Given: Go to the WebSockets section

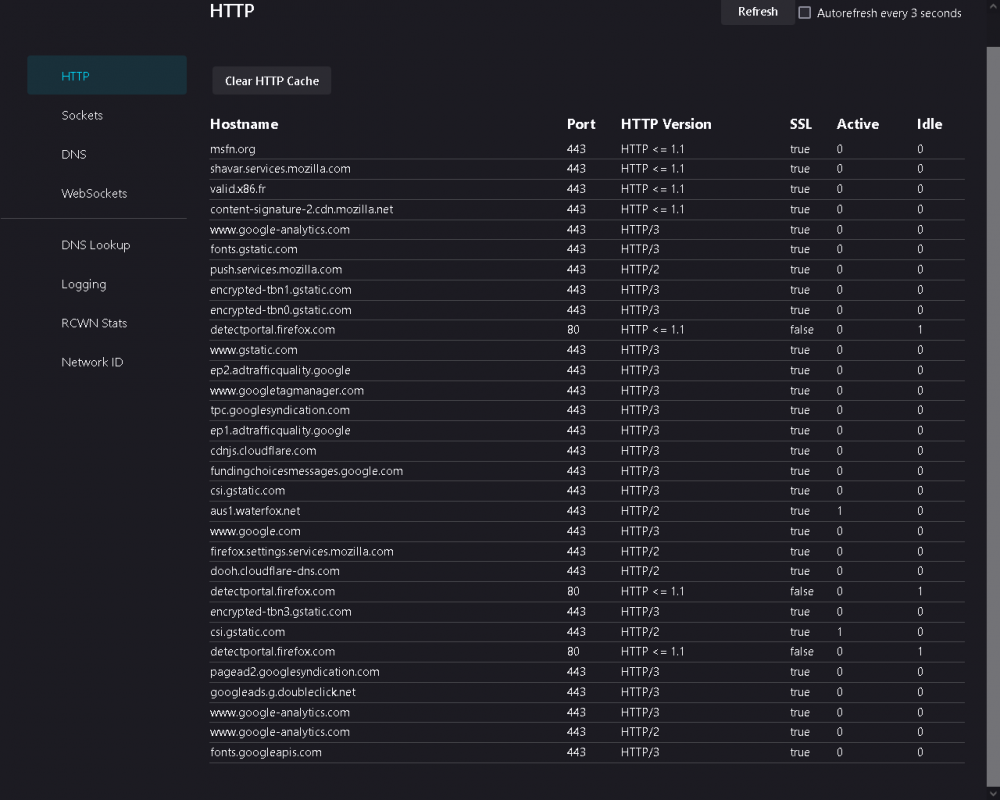Looking at the screenshot, I should pos(94,193).
